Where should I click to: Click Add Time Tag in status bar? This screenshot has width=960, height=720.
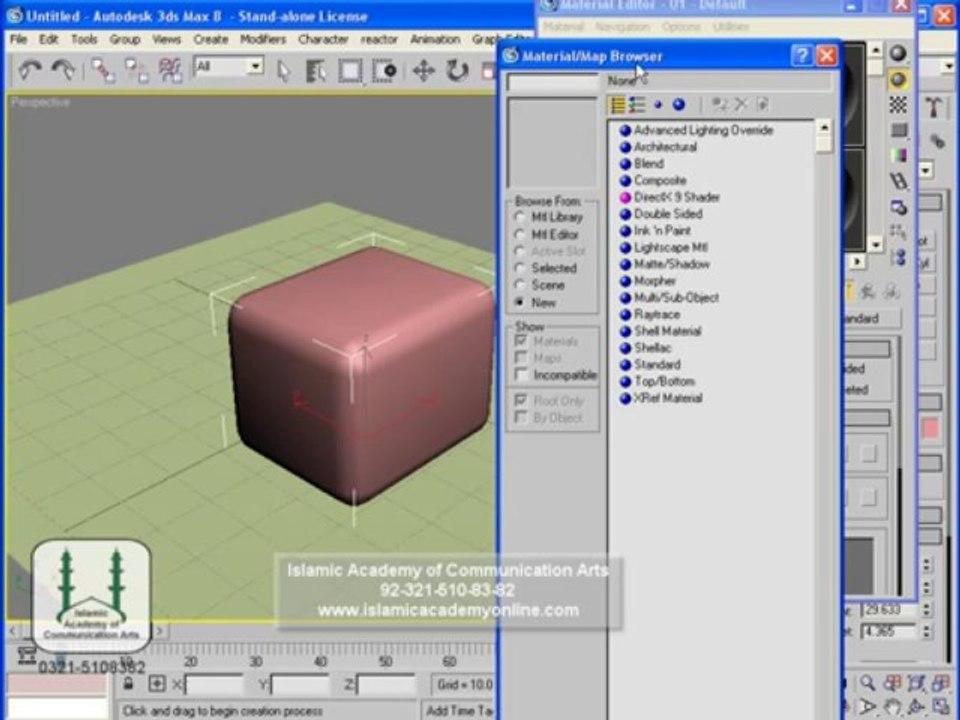click(458, 710)
